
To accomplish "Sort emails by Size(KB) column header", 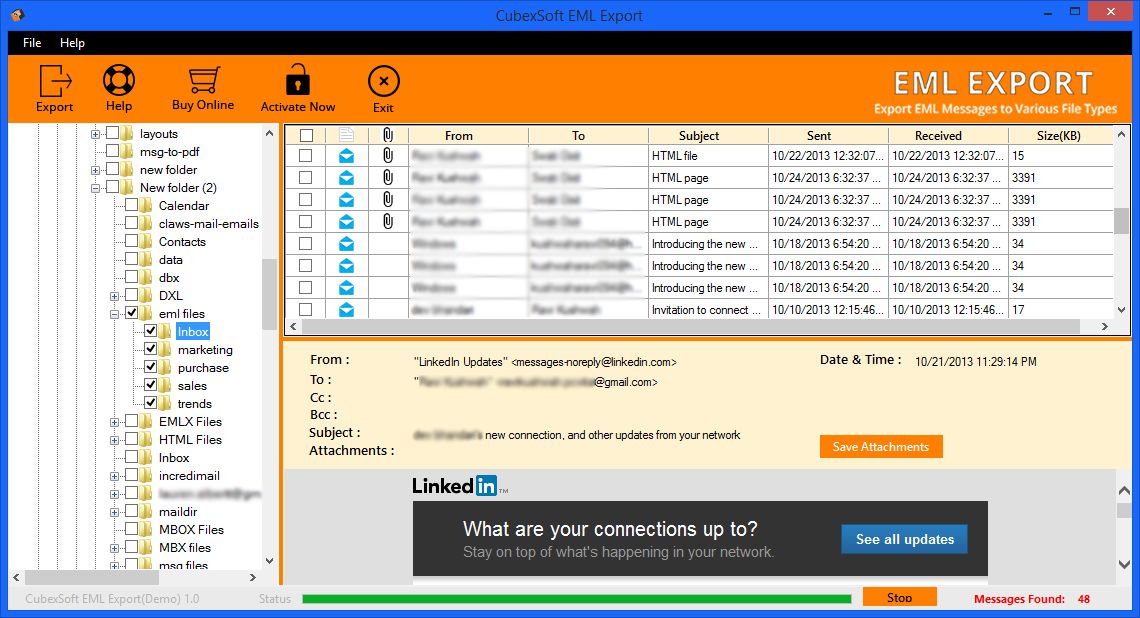I will [x=1060, y=135].
